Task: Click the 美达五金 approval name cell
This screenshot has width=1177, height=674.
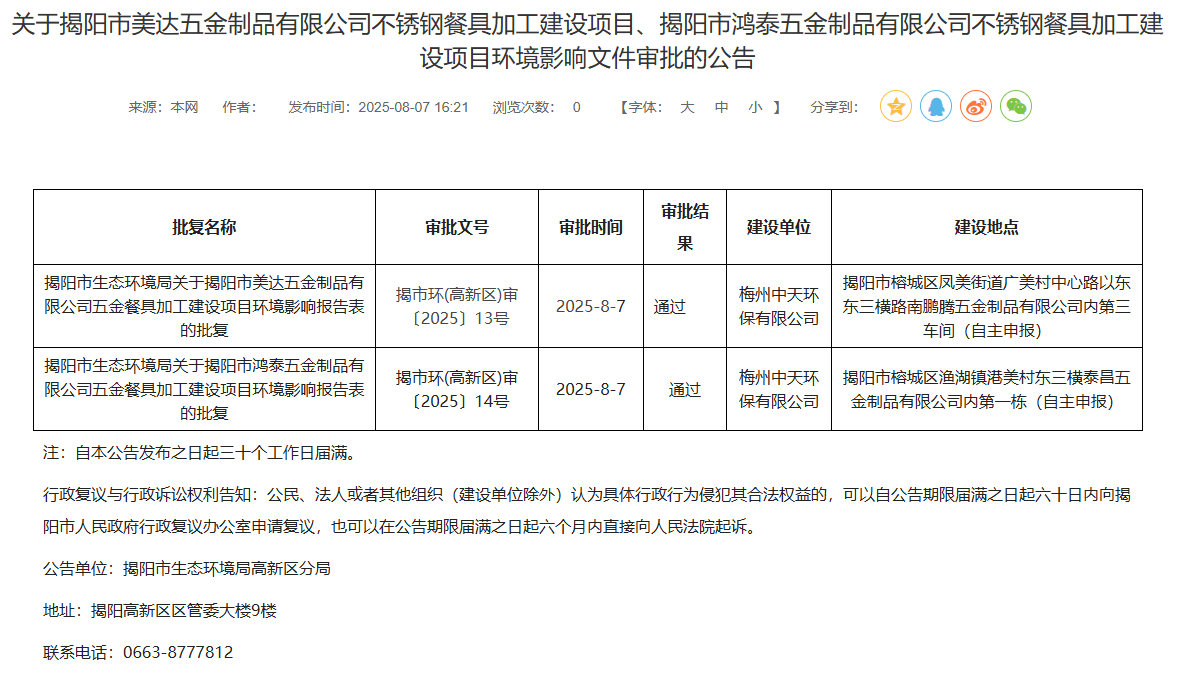Action: pyautogui.click(x=204, y=306)
